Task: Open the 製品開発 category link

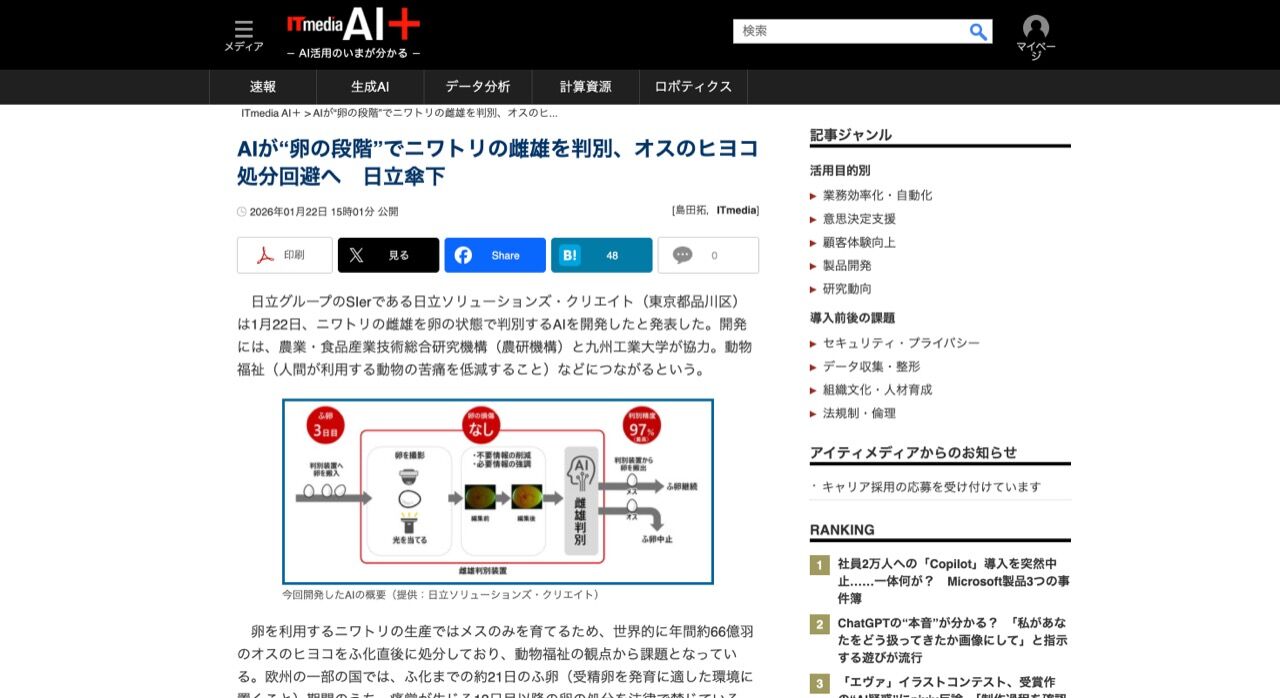Action: pyautogui.click(x=847, y=266)
